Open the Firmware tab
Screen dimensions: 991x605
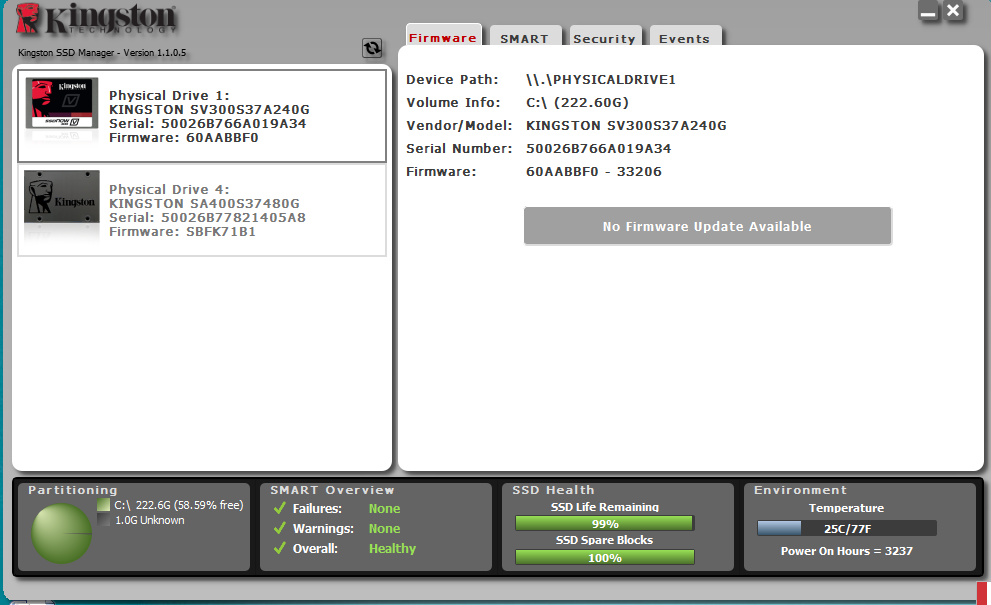pos(443,37)
